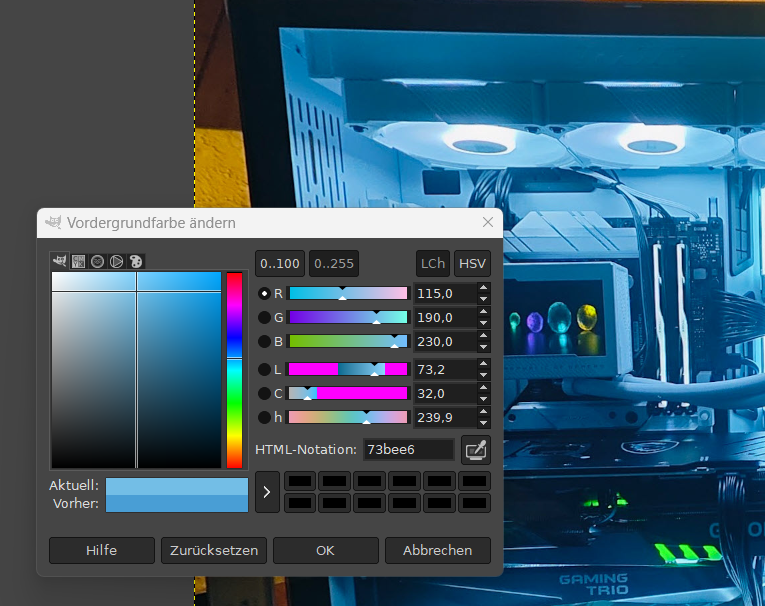Screen dimensions: 765x606
Task: Decrease the C value with down arrow
Action: [483, 399]
